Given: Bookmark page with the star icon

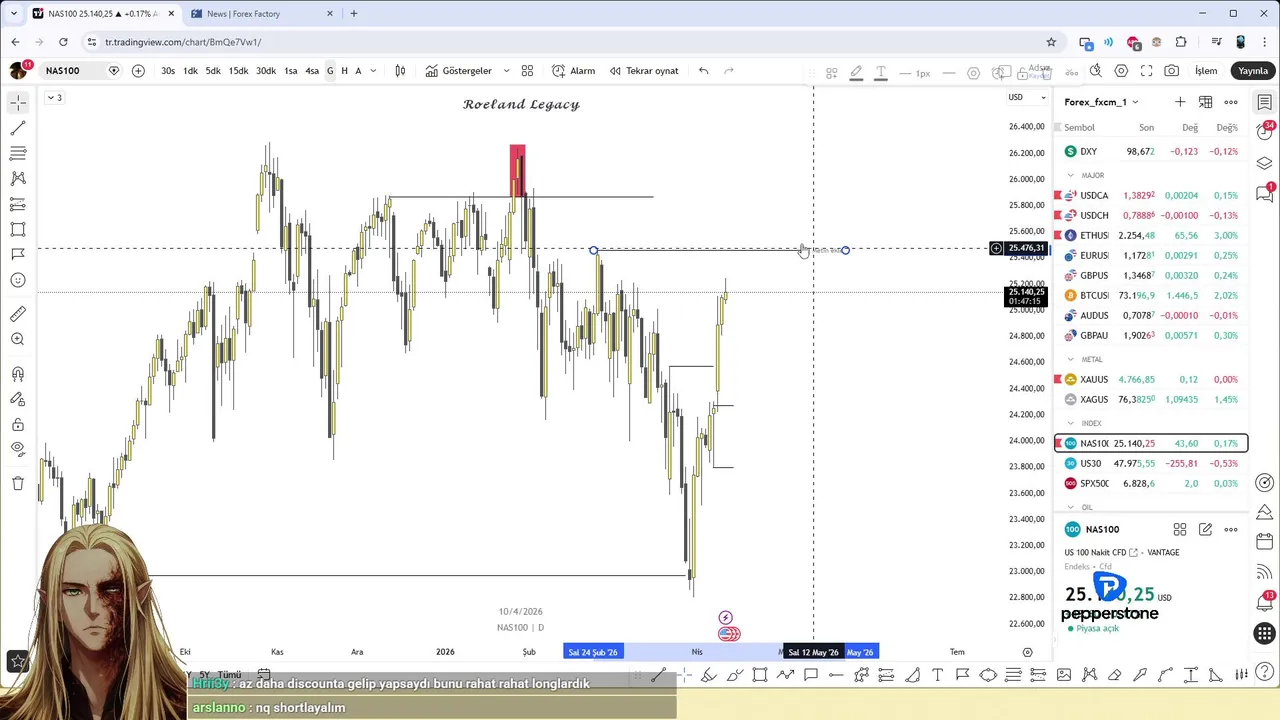Looking at the screenshot, I should pyautogui.click(x=1051, y=42).
